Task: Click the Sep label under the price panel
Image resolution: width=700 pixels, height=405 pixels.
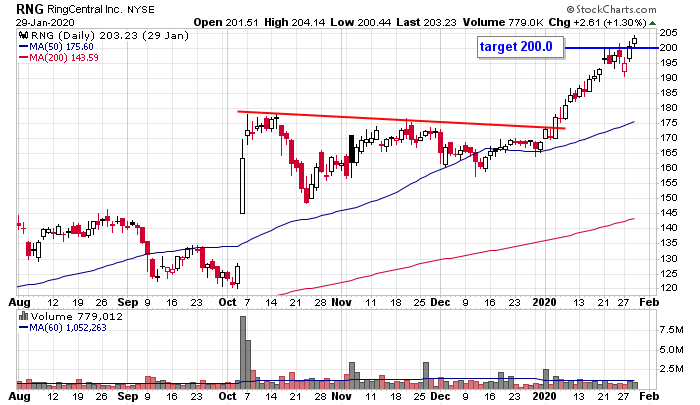Action: point(128,303)
